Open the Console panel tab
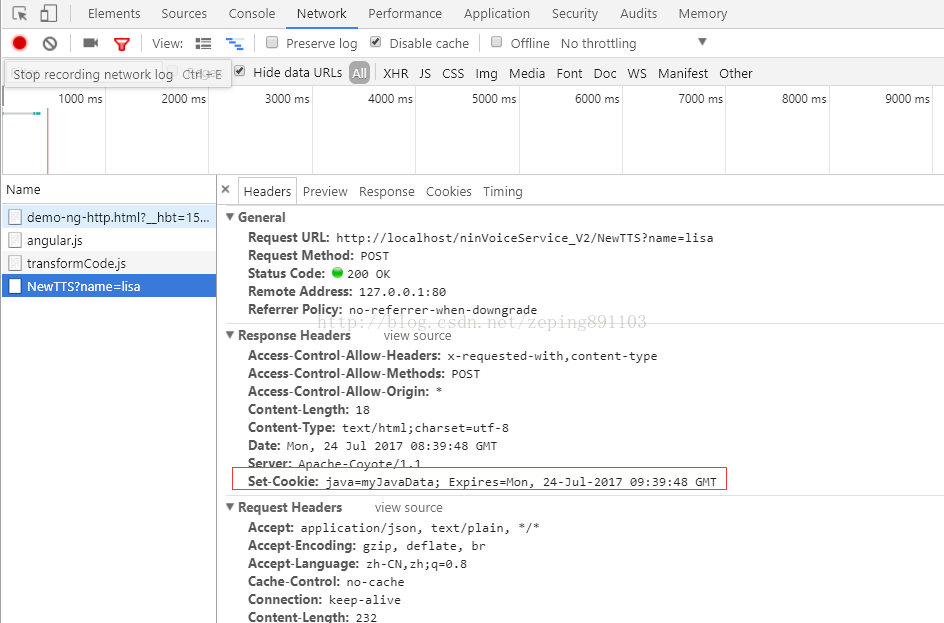Image resolution: width=944 pixels, height=623 pixels. [252, 13]
